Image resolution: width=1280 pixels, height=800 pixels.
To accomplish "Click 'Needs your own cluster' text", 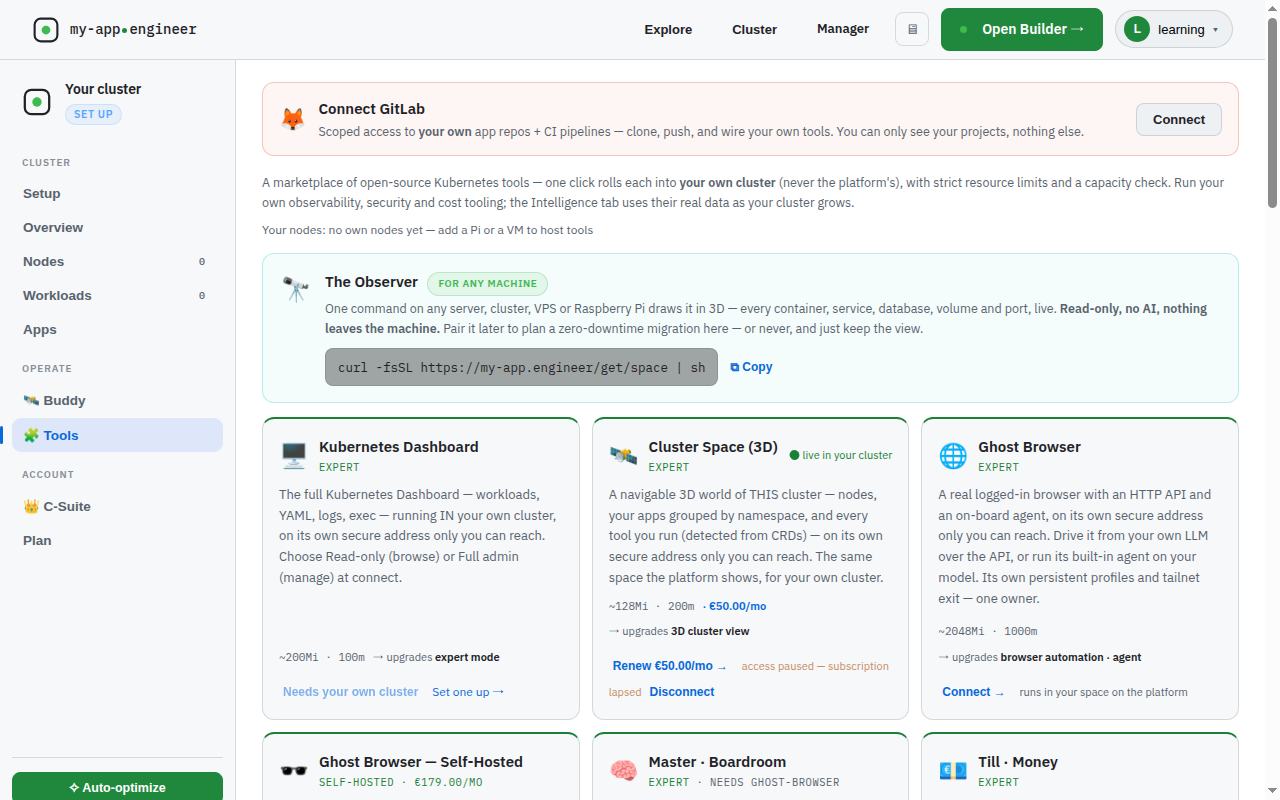I will 350,692.
